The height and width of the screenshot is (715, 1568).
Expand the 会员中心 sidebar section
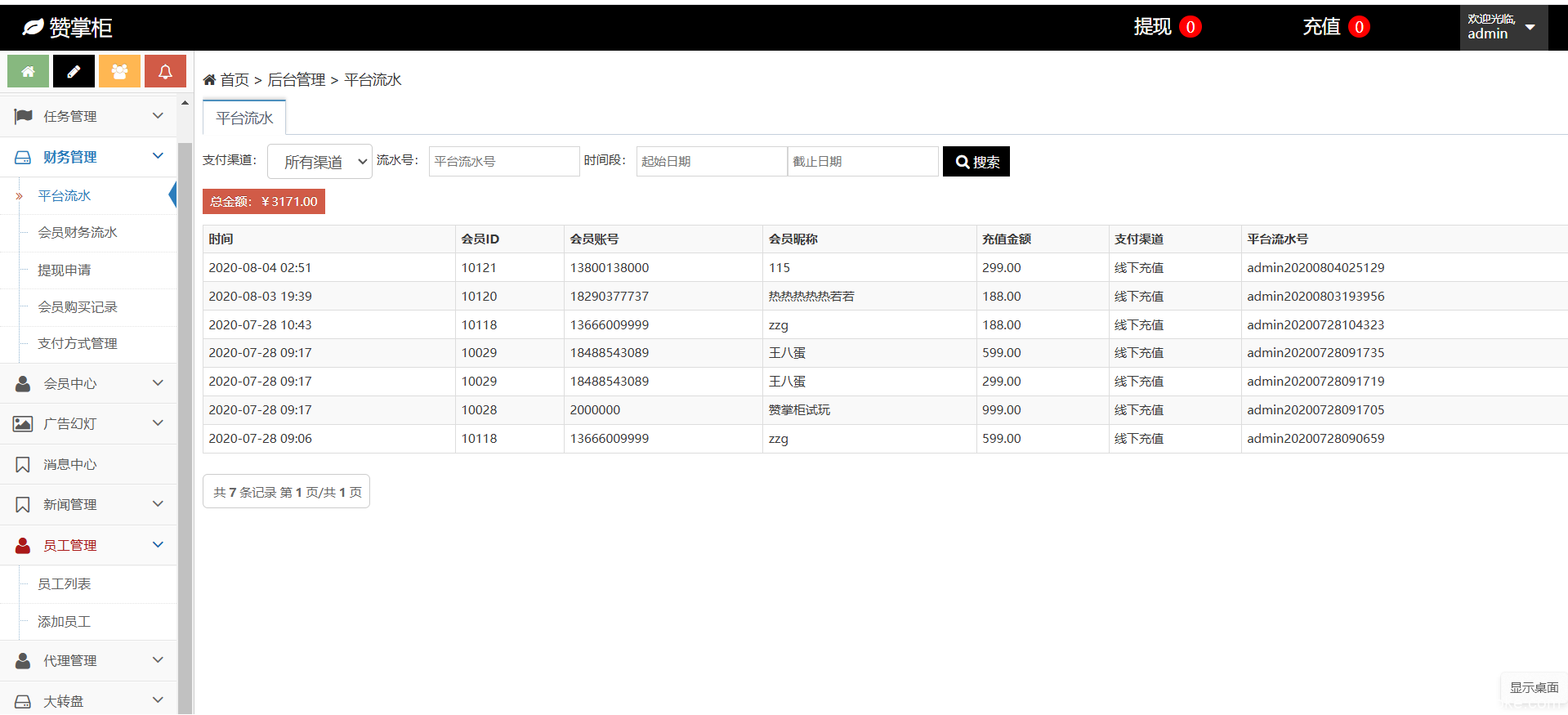(x=88, y=383)
